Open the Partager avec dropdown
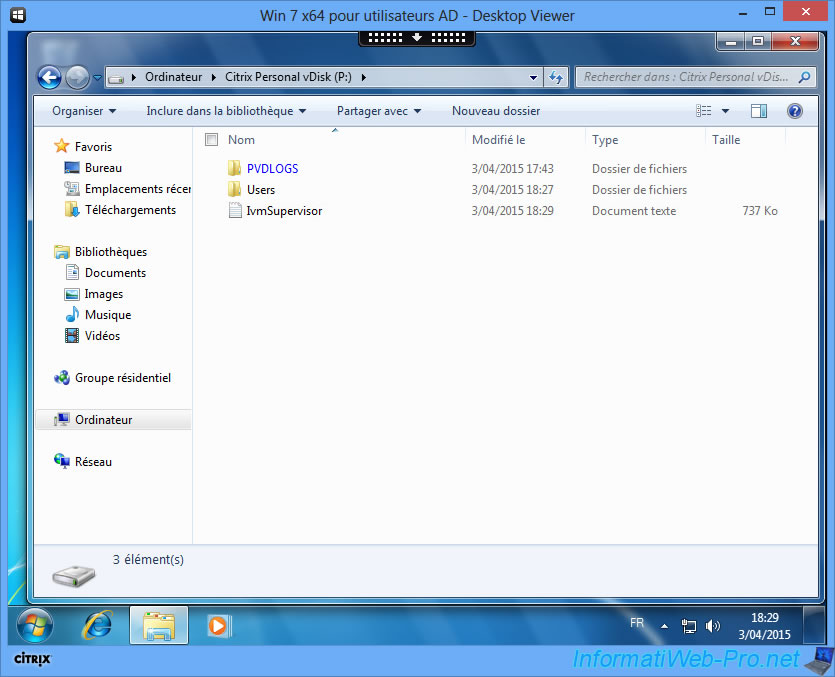Viewport: 835px width, 677px height. coord(378,111)
